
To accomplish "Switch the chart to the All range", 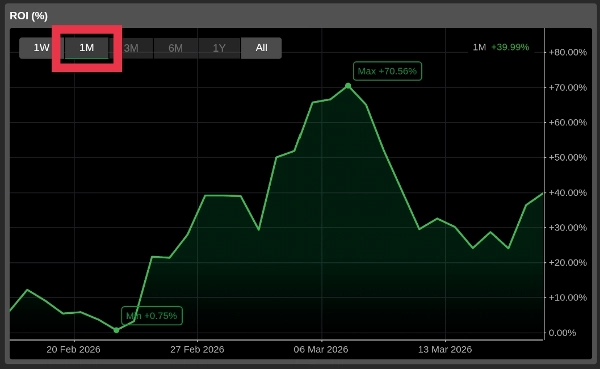I will pos(261,48).
